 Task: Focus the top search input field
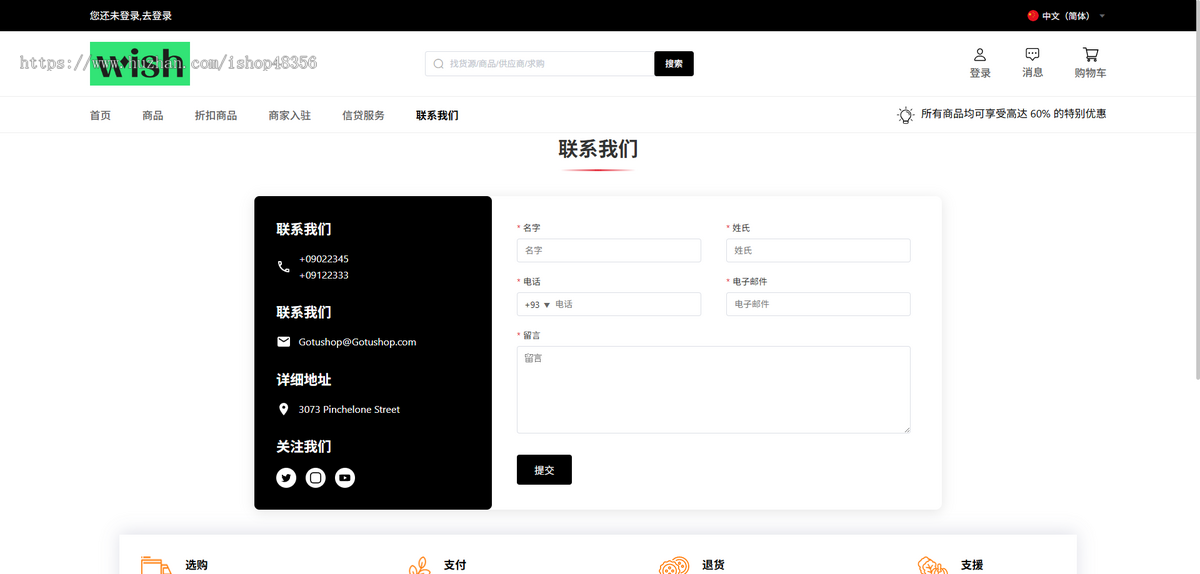click(x=540, y=64)
